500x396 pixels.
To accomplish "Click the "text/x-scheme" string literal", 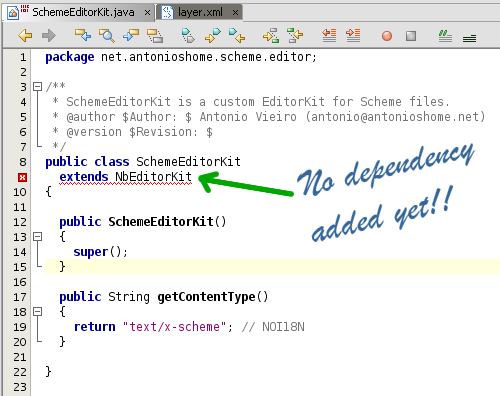I will point(174,327).
